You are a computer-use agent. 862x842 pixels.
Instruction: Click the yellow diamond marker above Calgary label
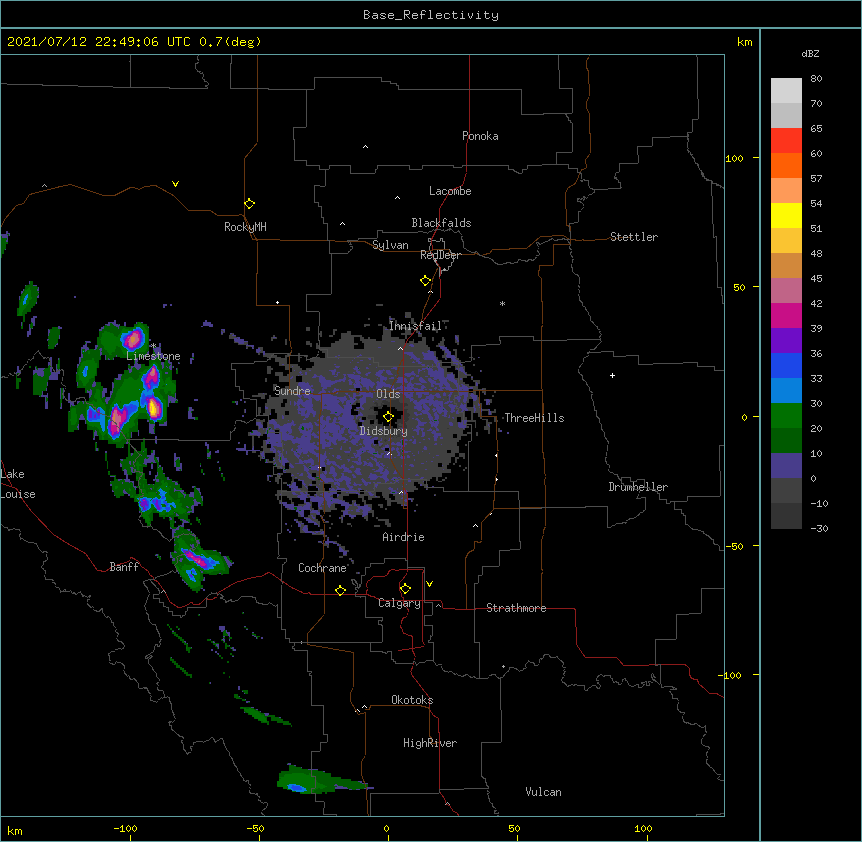tap(405, 589)
